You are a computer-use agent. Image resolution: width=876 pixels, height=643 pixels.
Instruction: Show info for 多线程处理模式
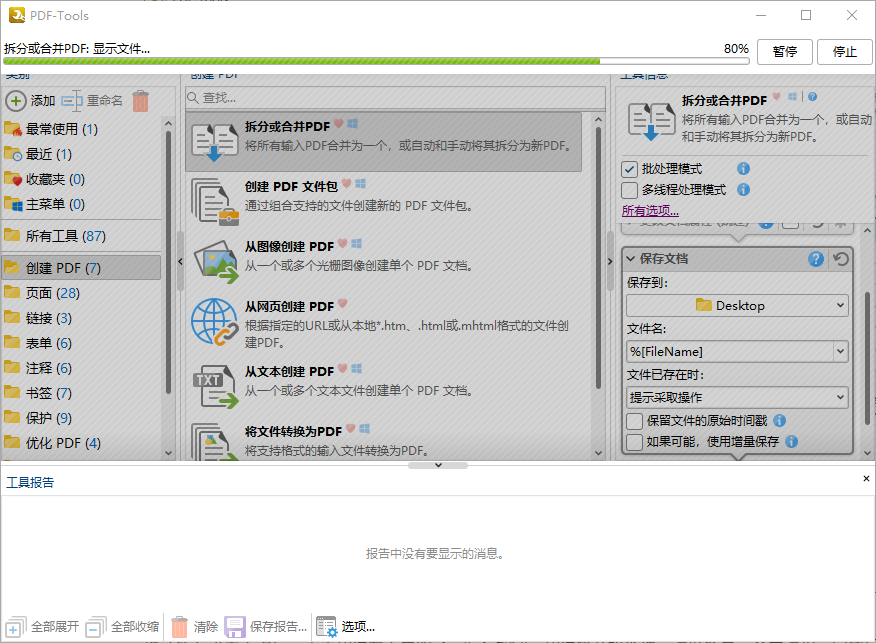click(743, 189)
